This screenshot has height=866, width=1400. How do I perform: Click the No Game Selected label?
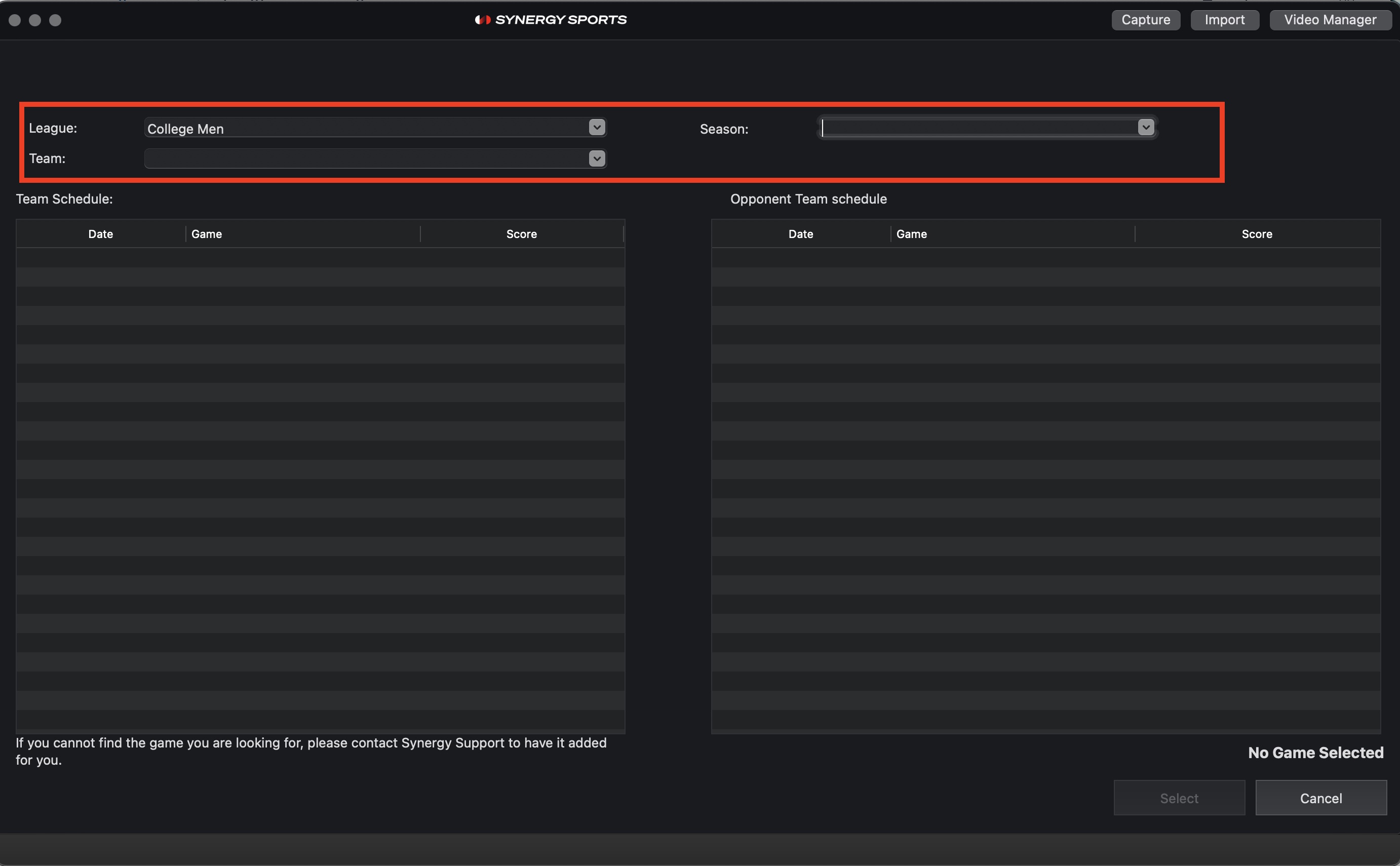click(x=1316, y=753)
